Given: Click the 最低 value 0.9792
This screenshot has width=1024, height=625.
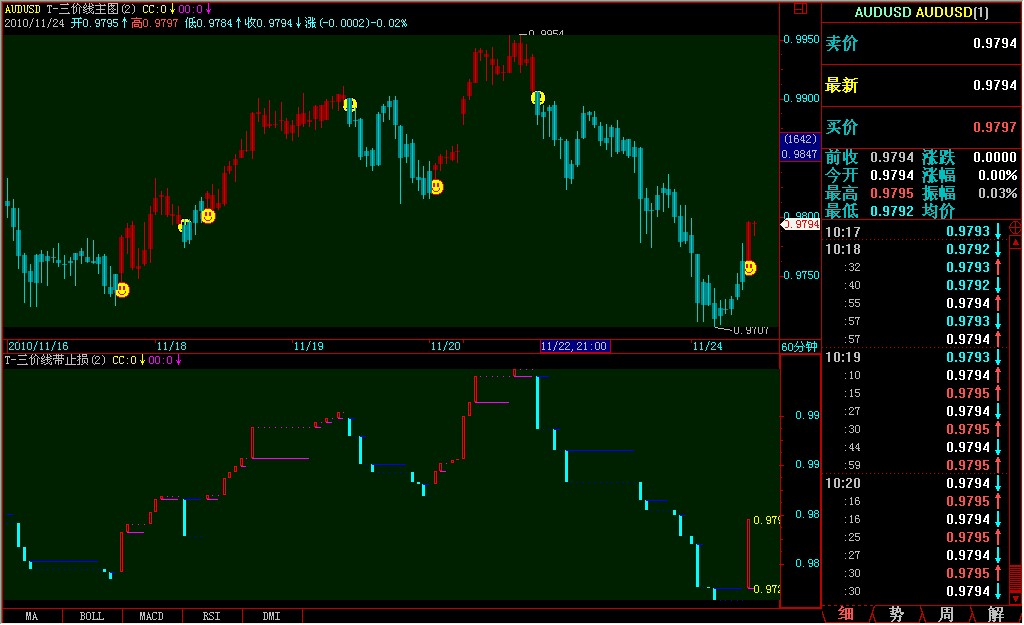Looking at the screenshot, I should click(891, 212).
